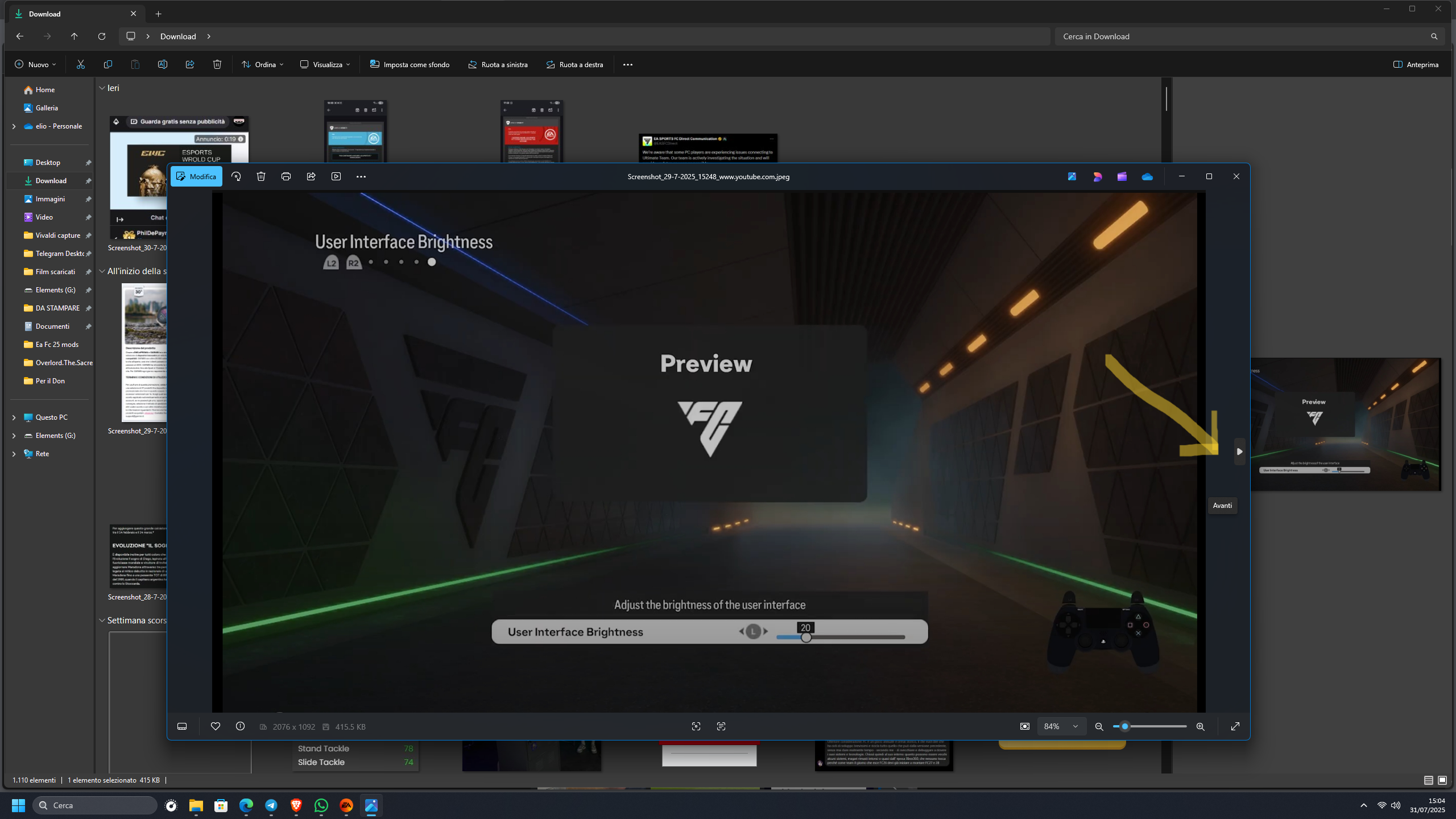Click zoom out magnifier in Photos
This screenshot has height=819, width=1456.
pos(1099,726)
